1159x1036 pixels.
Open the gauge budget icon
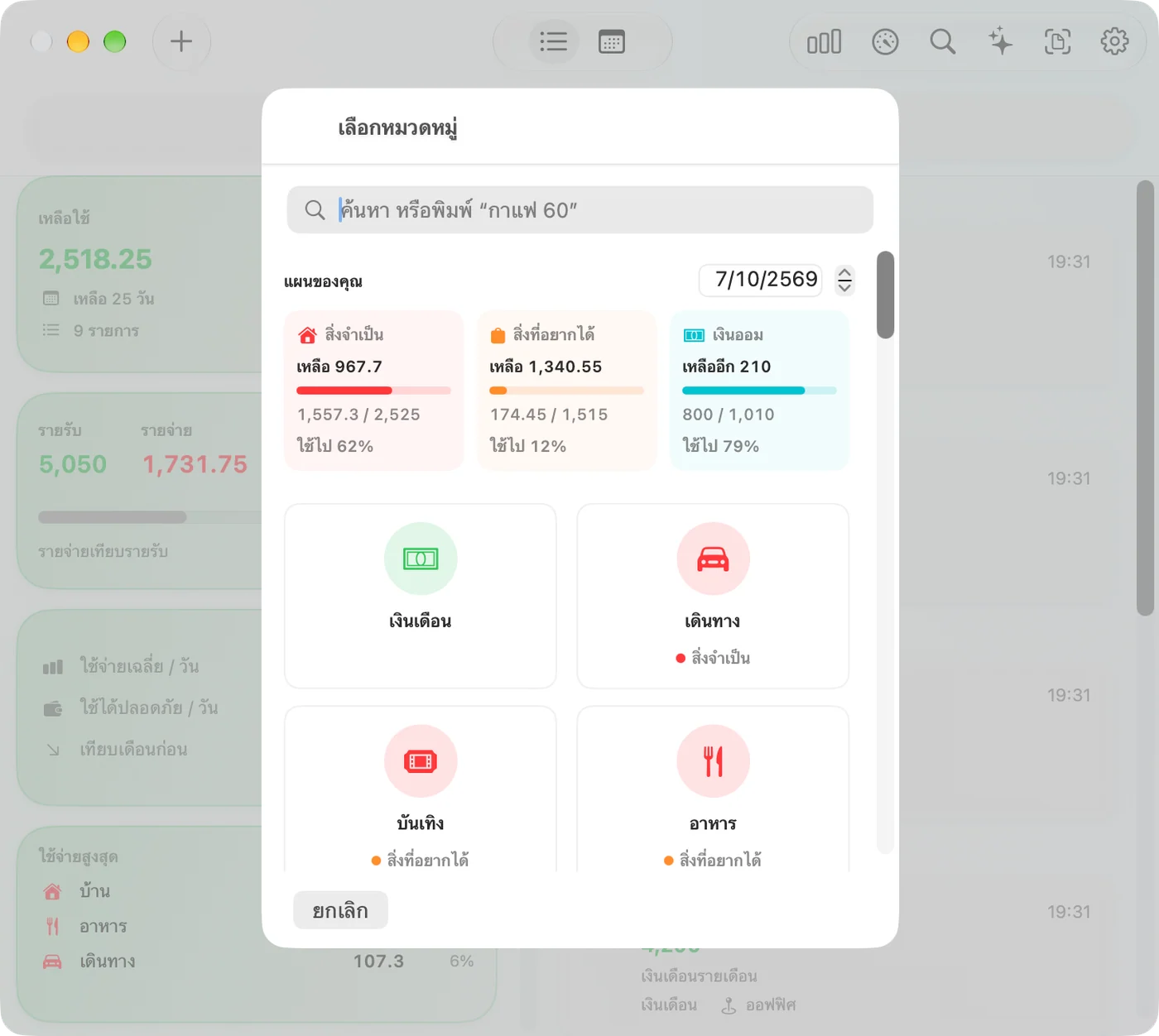(885, 41)
